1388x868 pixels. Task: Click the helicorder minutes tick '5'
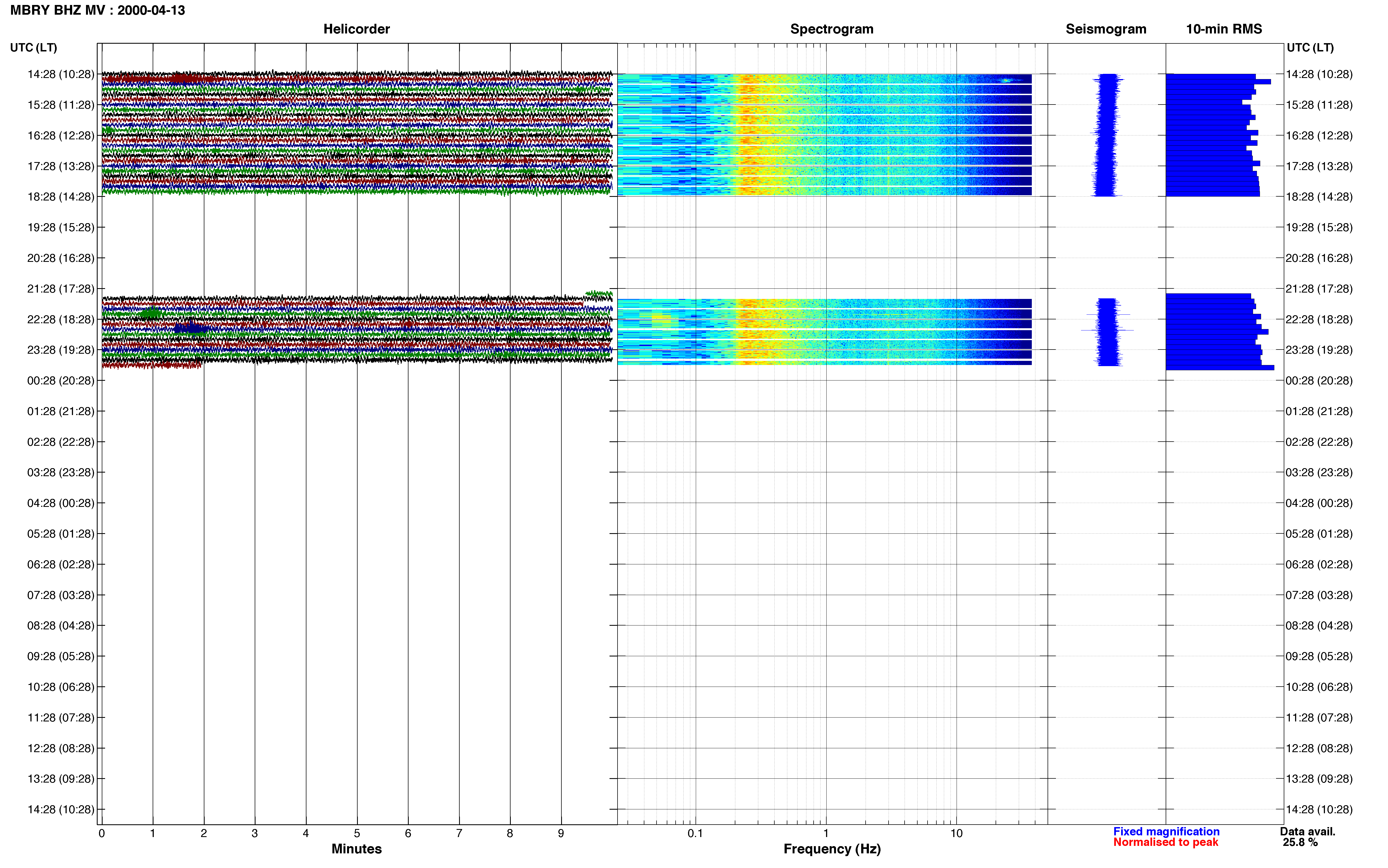(357, 833)
